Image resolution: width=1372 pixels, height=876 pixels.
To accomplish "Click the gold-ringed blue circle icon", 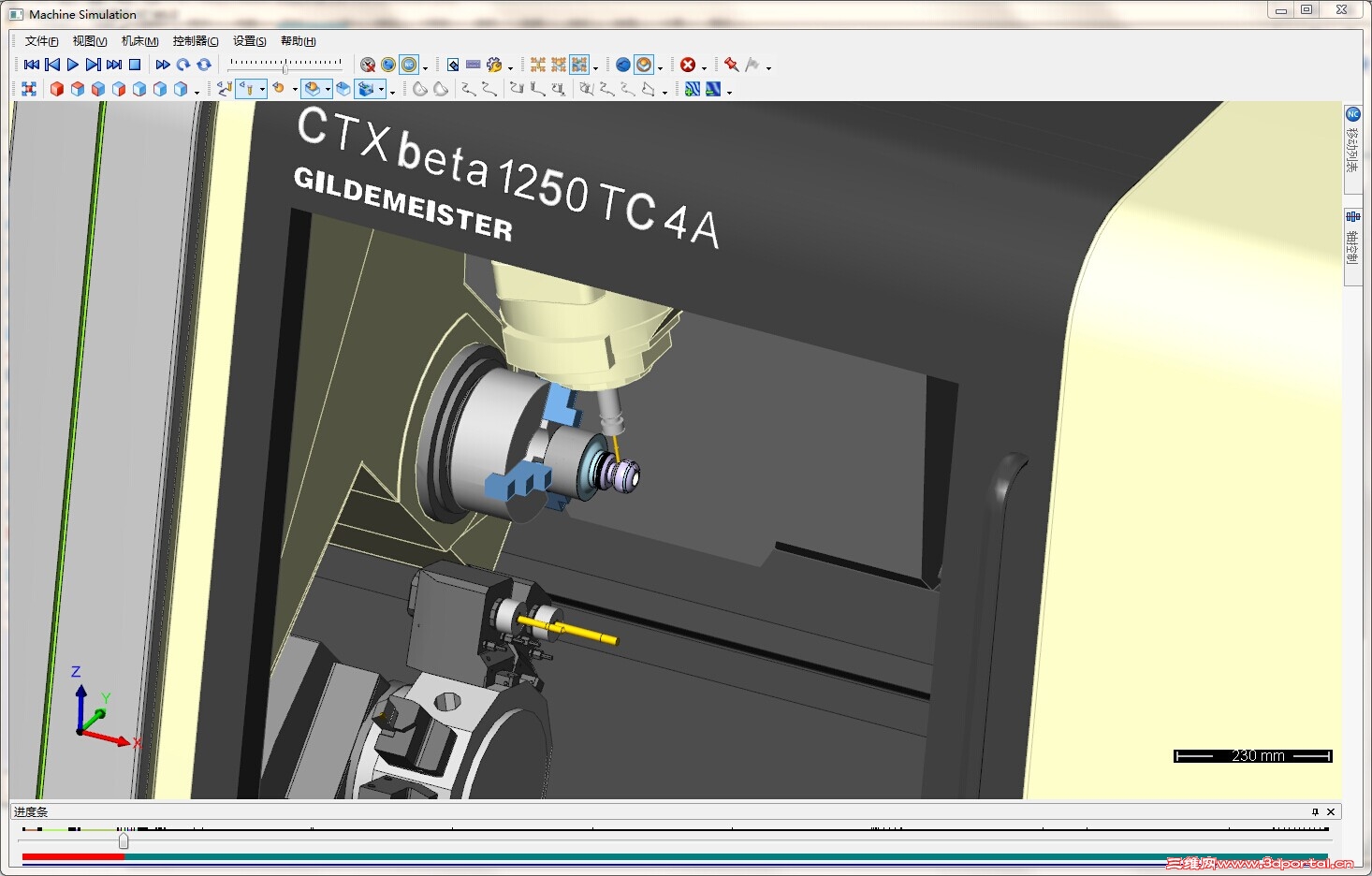I will point(388,65).
